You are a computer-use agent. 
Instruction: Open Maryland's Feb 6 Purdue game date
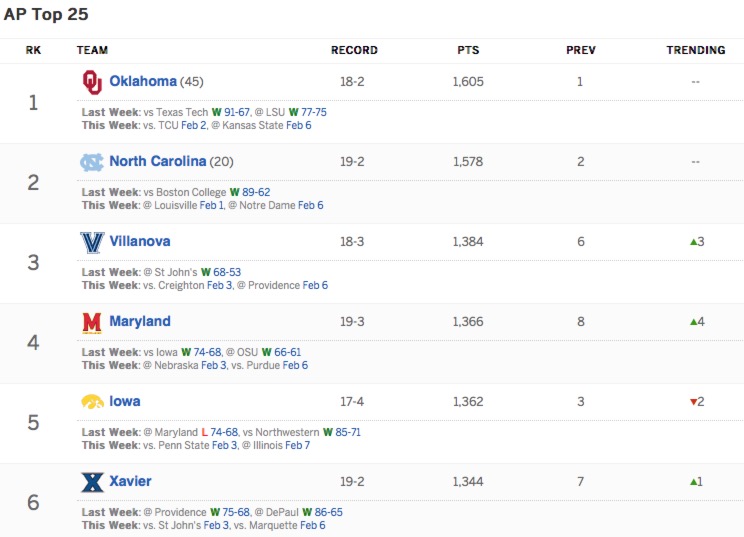tap(295, 365)
